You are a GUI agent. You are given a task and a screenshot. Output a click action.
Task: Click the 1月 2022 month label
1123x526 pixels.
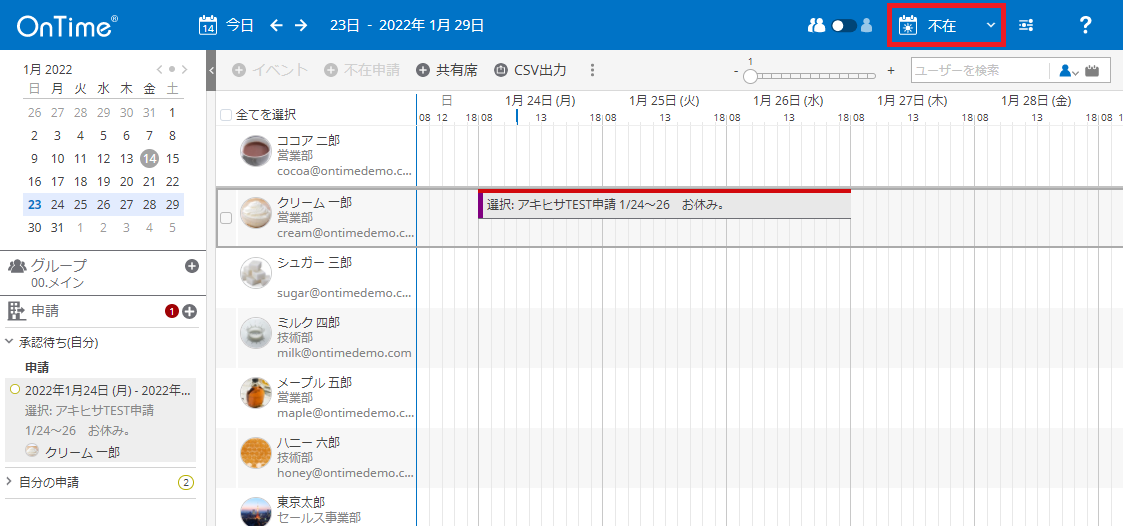[x=47, y=70]
